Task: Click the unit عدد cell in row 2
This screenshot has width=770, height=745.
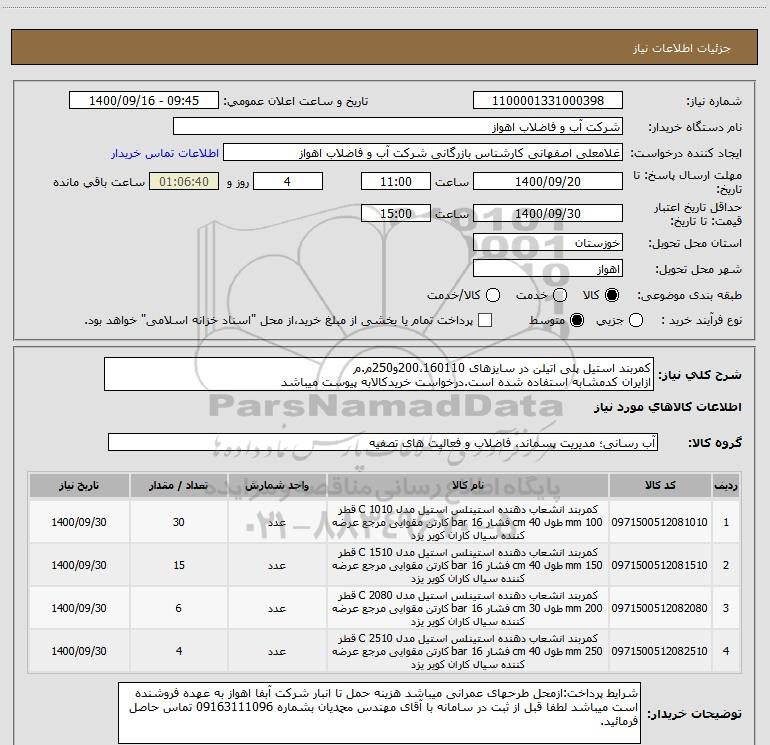Action: click(277, 565)
